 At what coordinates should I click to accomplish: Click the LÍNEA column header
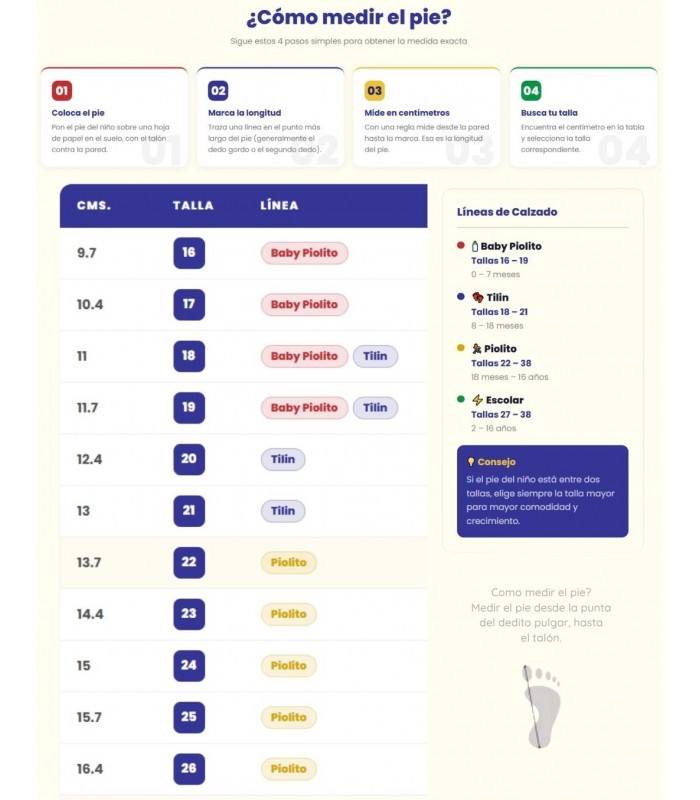(x=279, y=206)
